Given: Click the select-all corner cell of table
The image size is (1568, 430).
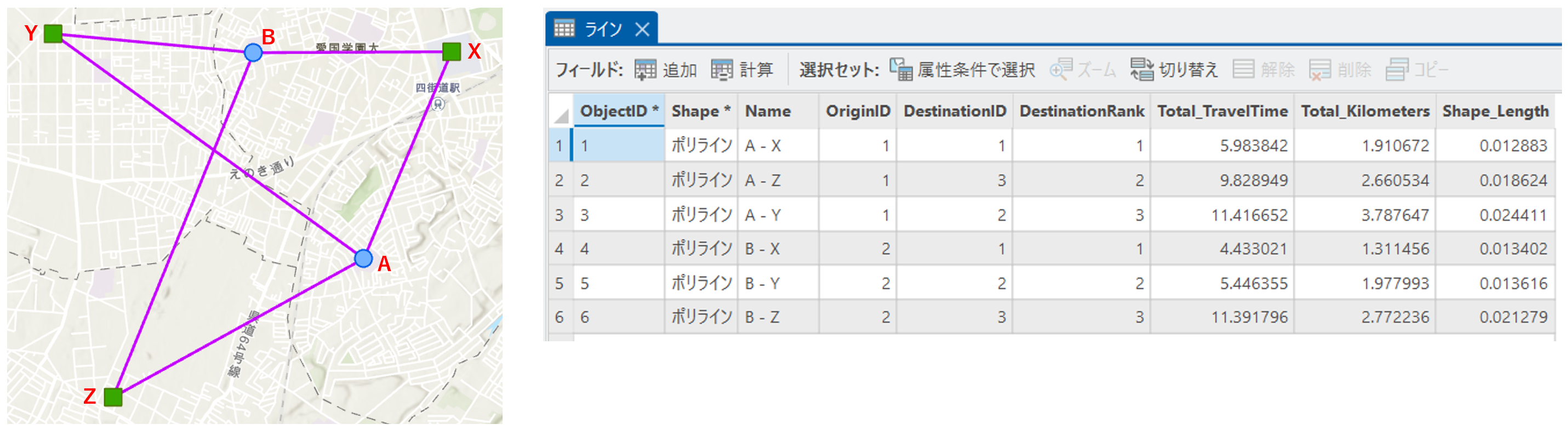Looking at the screenshot, I should point(561,111).
